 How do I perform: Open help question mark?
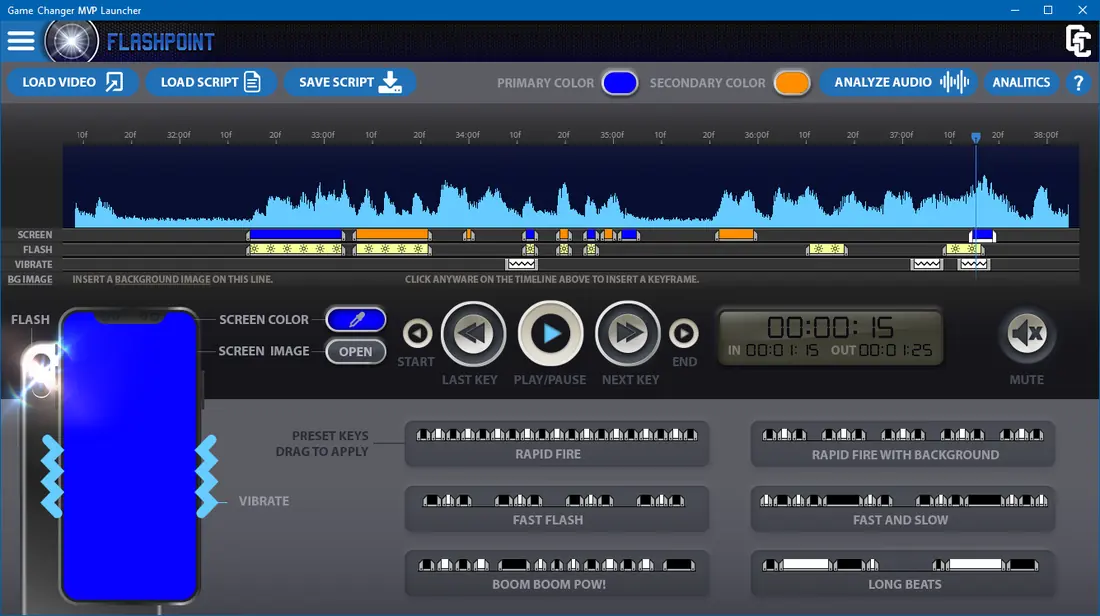click(1078, 83)
